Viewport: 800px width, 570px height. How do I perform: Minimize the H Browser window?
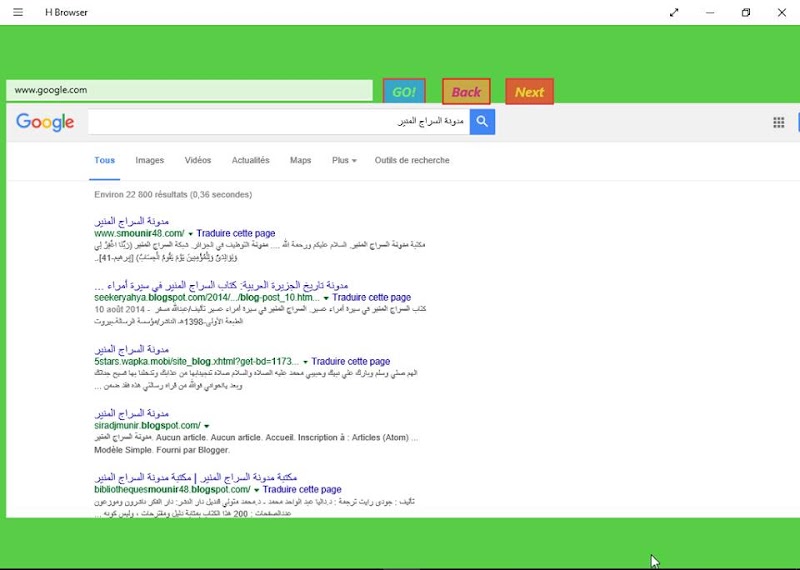click(x=710, y=13)
